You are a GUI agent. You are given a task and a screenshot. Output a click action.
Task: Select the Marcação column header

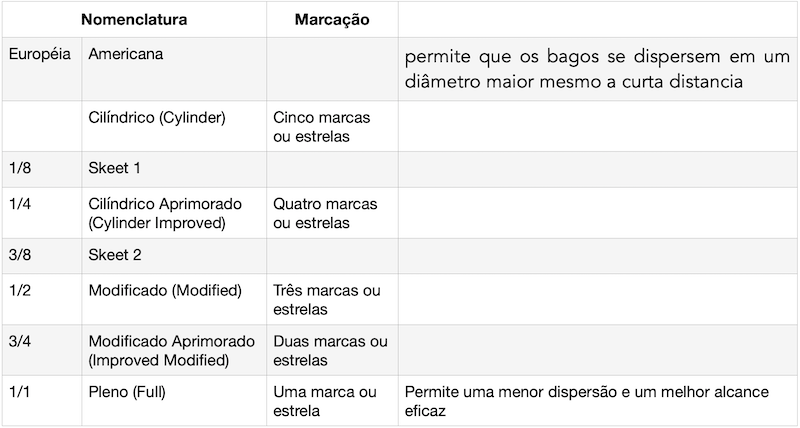(x=332, y=19)
